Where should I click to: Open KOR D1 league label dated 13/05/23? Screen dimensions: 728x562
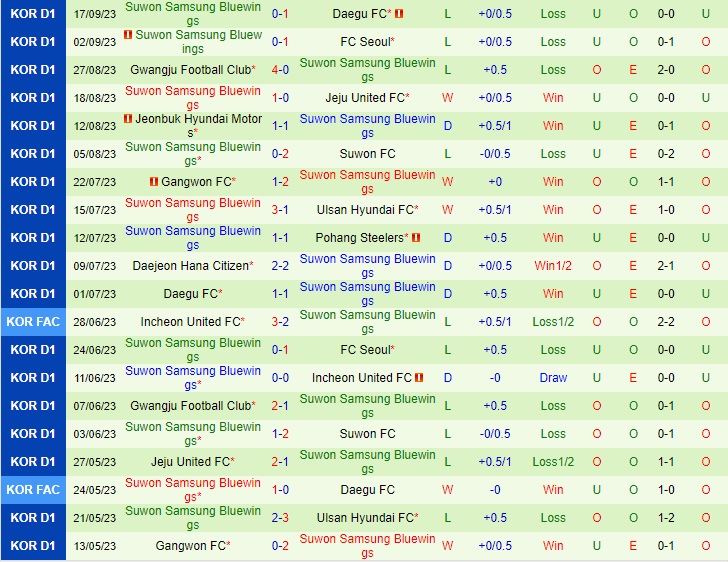click(x=33, y=546)
